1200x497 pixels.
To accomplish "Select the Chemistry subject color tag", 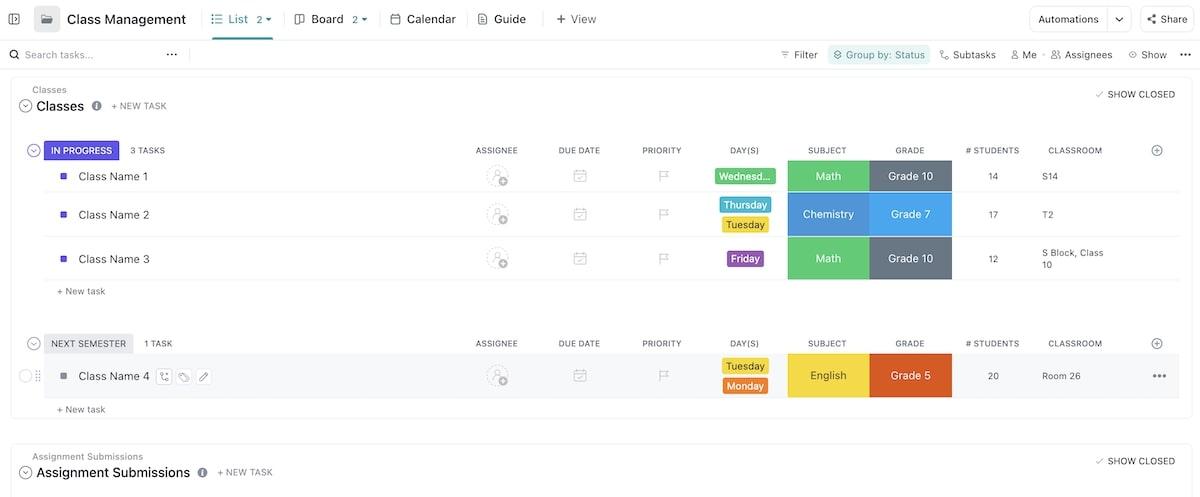I will 828,214.
